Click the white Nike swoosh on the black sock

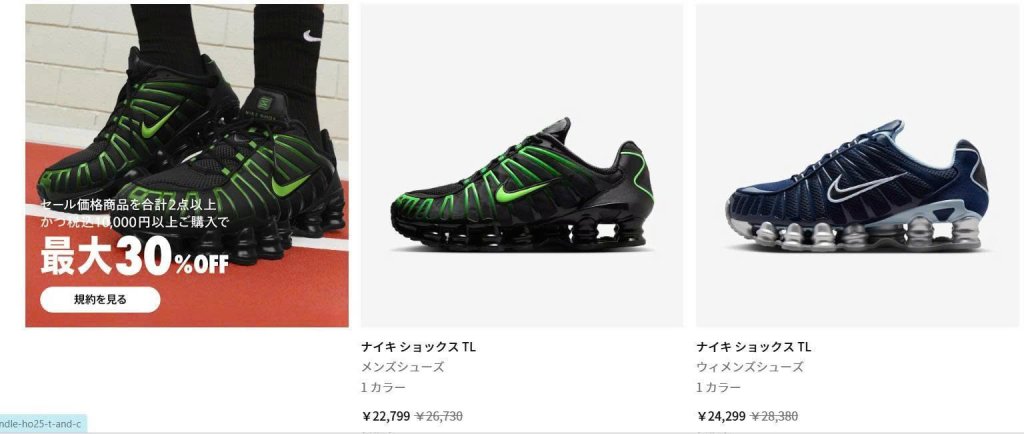(x=313, y=37)
